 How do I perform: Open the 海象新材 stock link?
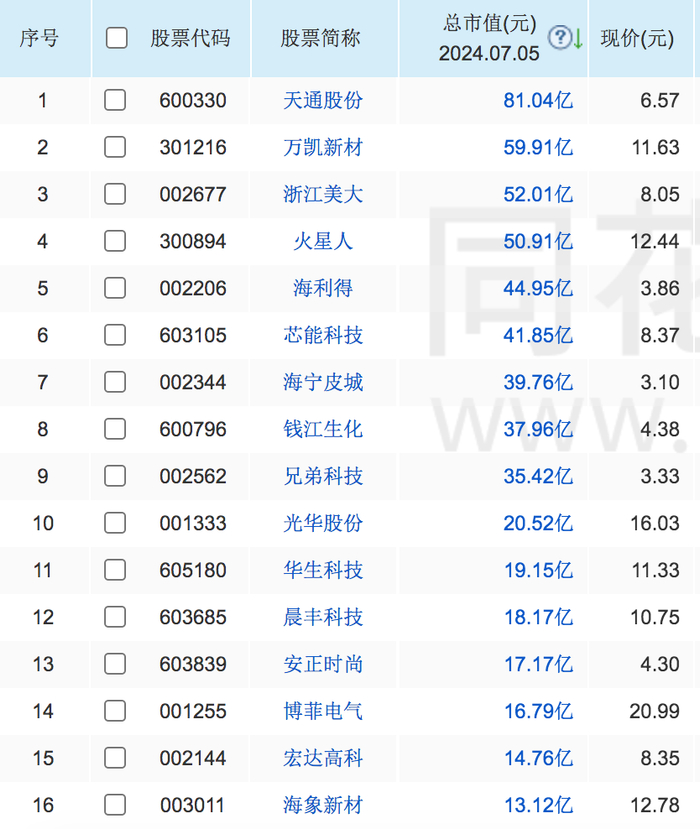pos(323,805)
